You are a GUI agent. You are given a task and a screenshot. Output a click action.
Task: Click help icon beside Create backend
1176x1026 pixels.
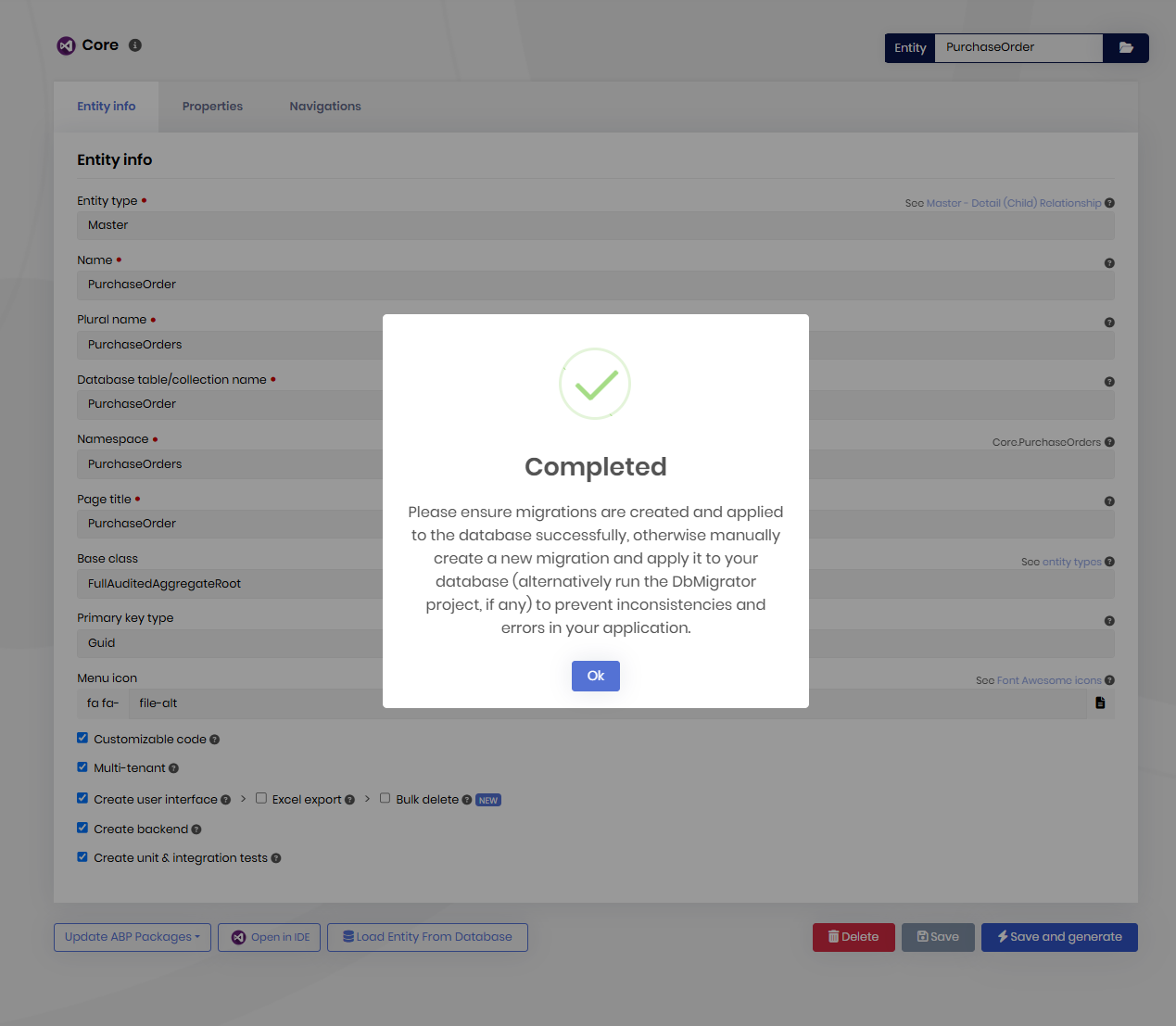click(196, 830)
